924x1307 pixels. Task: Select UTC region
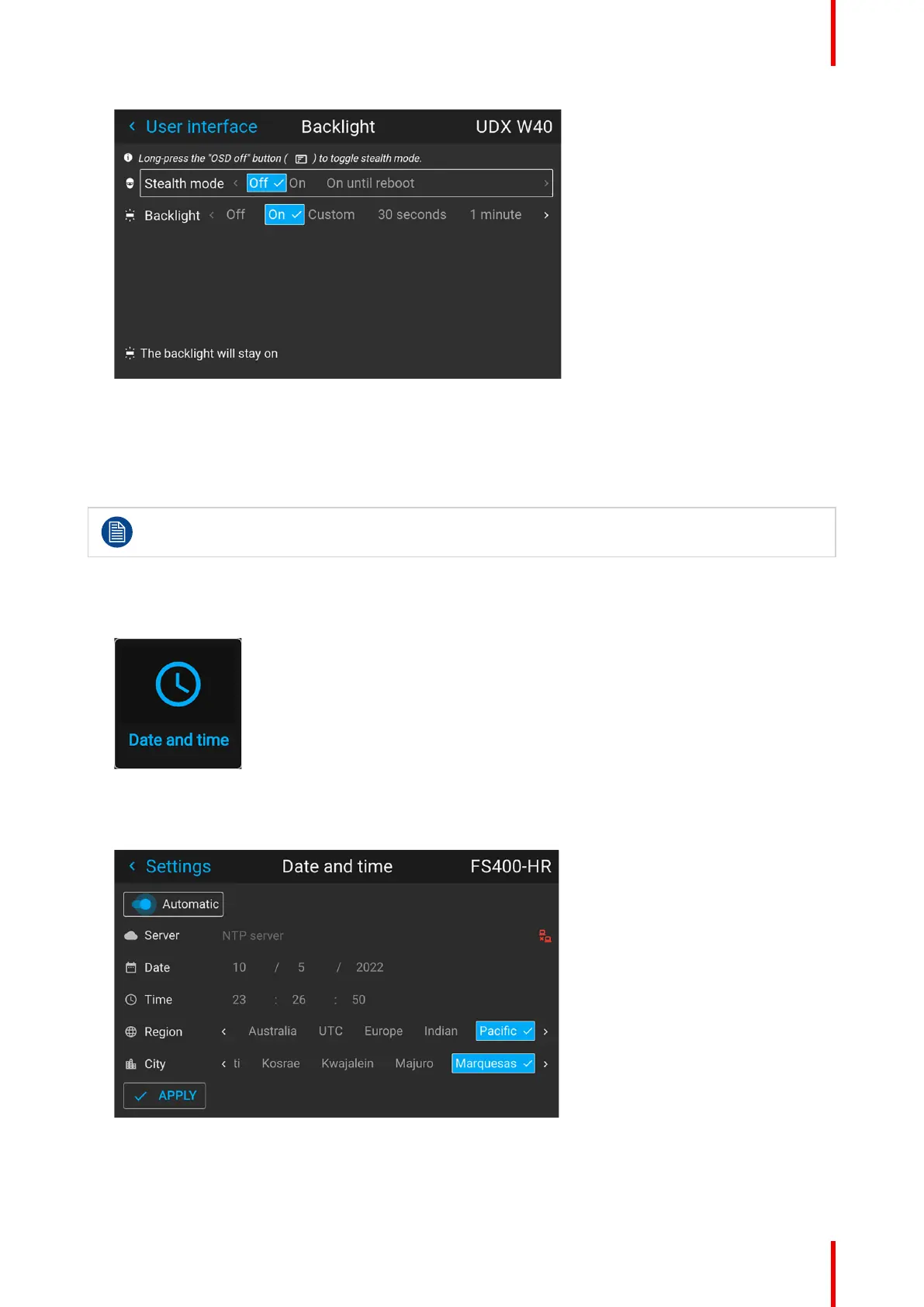[x=330, y=1031]
